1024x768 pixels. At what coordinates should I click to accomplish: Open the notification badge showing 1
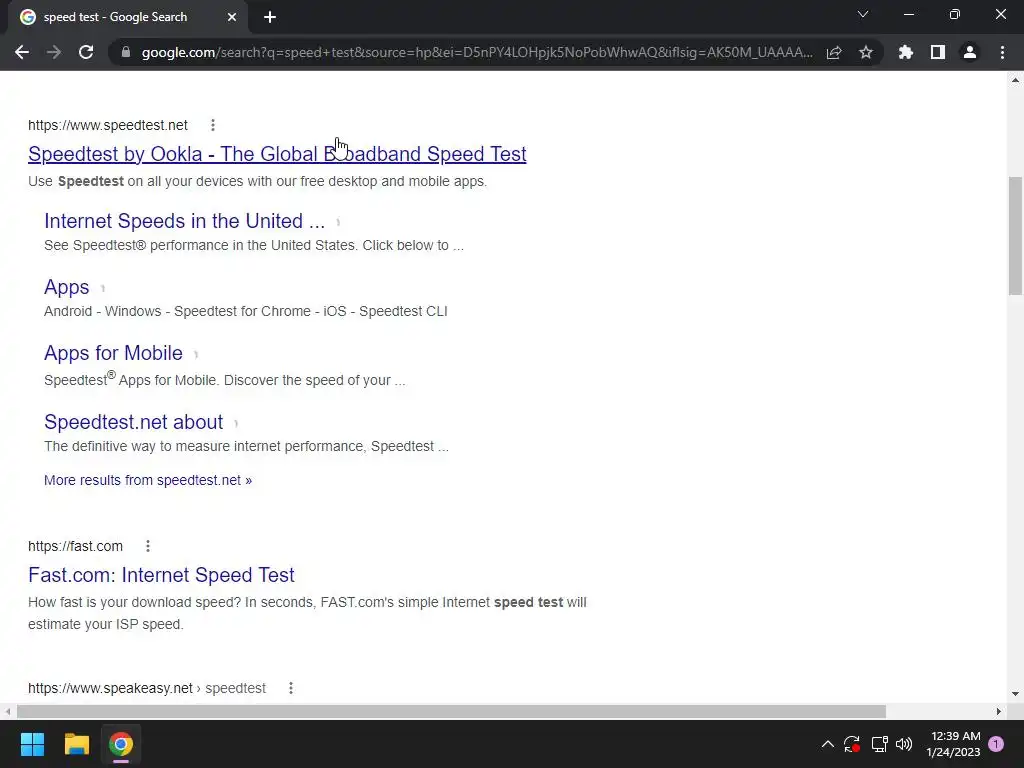click(996, 744)
